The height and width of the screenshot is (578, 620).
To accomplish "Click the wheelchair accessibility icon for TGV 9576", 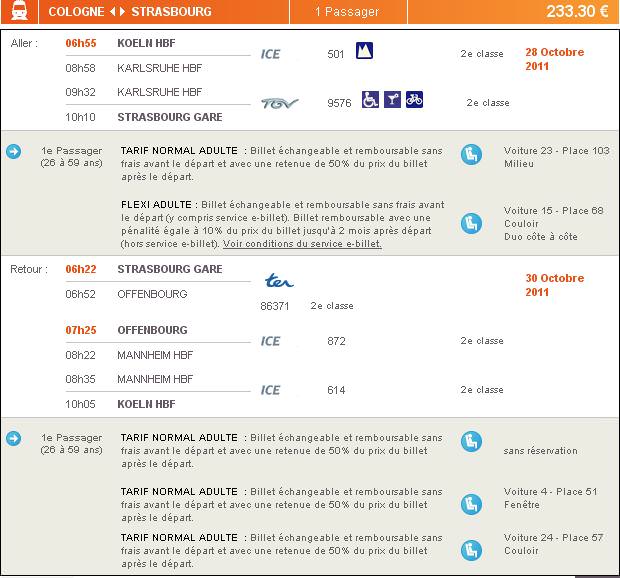I will 370,100.
